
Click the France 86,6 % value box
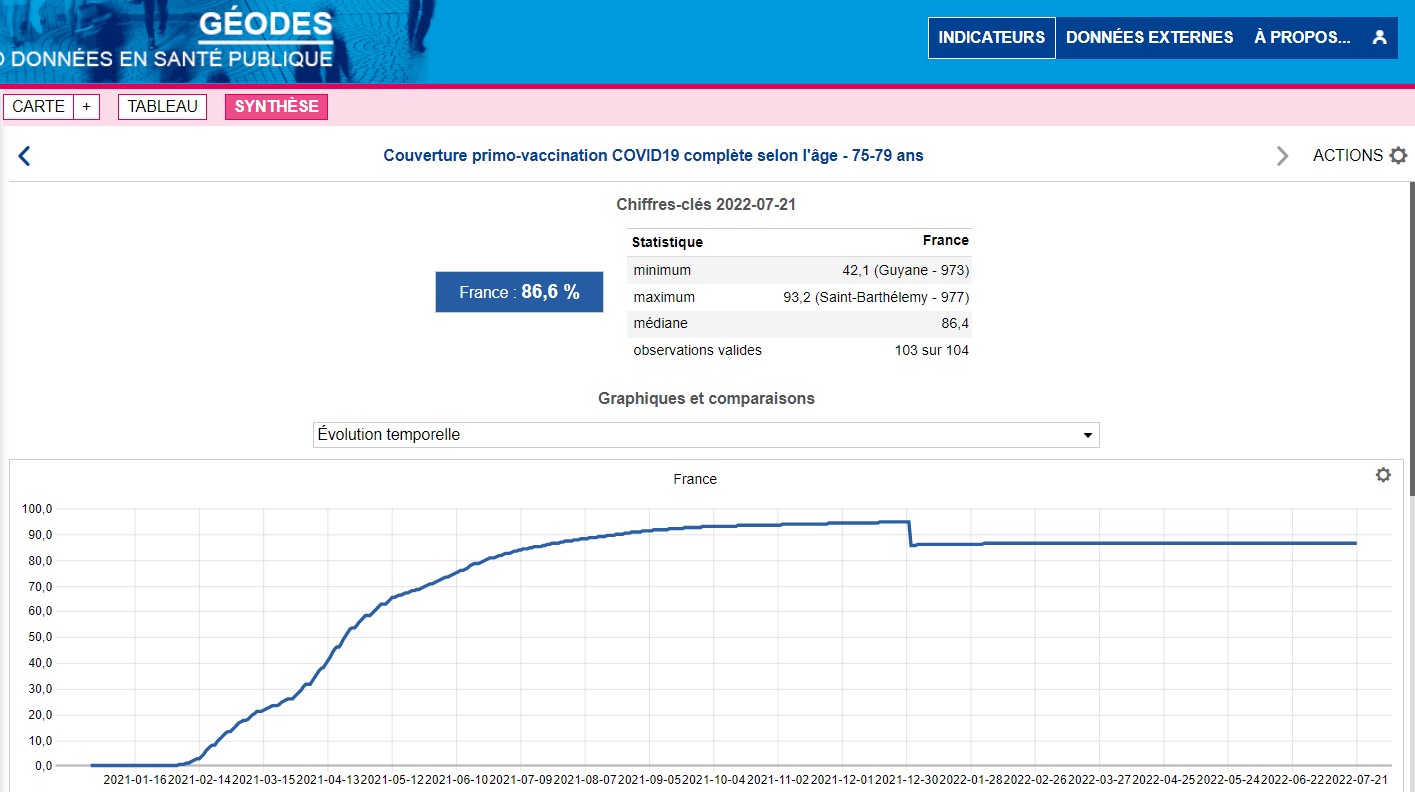tap(519, 292)
